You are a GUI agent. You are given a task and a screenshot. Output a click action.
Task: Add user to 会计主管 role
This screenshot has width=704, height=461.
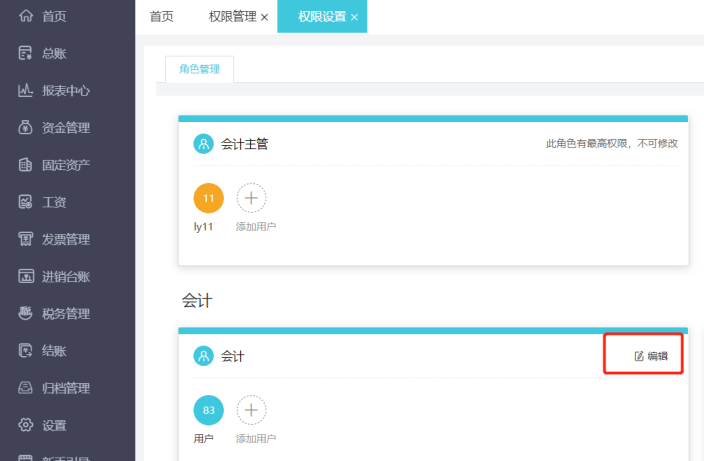click(x=251, y=198)
